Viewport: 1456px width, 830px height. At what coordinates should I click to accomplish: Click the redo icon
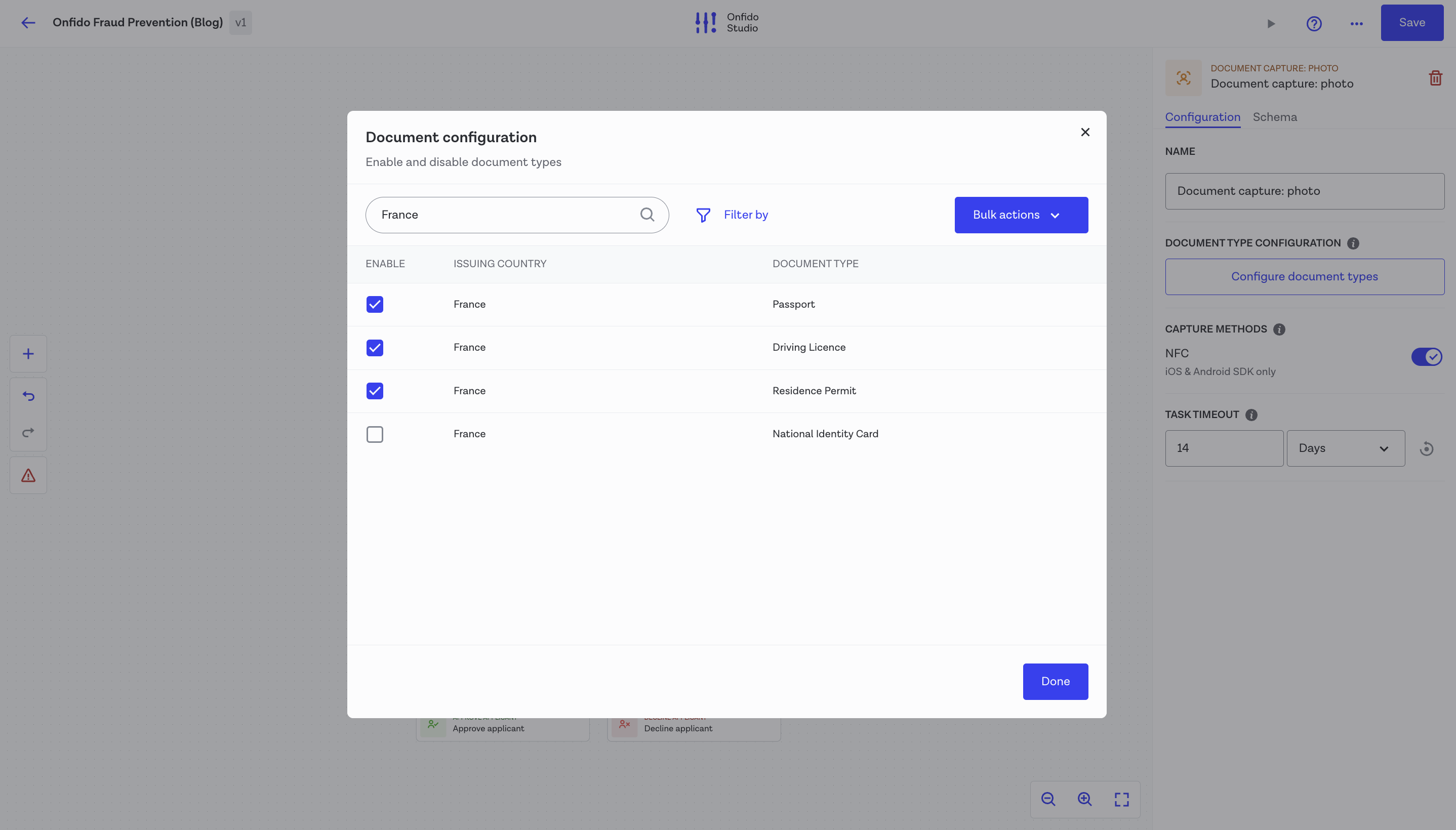coord(28,433)
